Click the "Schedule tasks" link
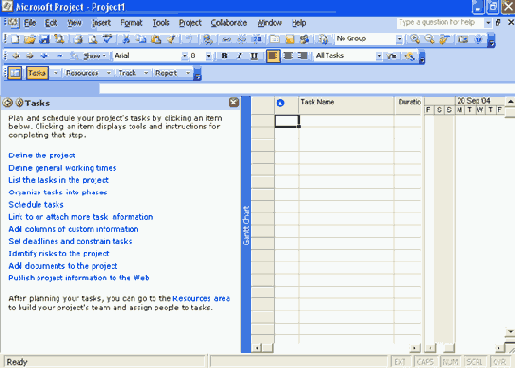515x368 pixels. tap(36, 204)
